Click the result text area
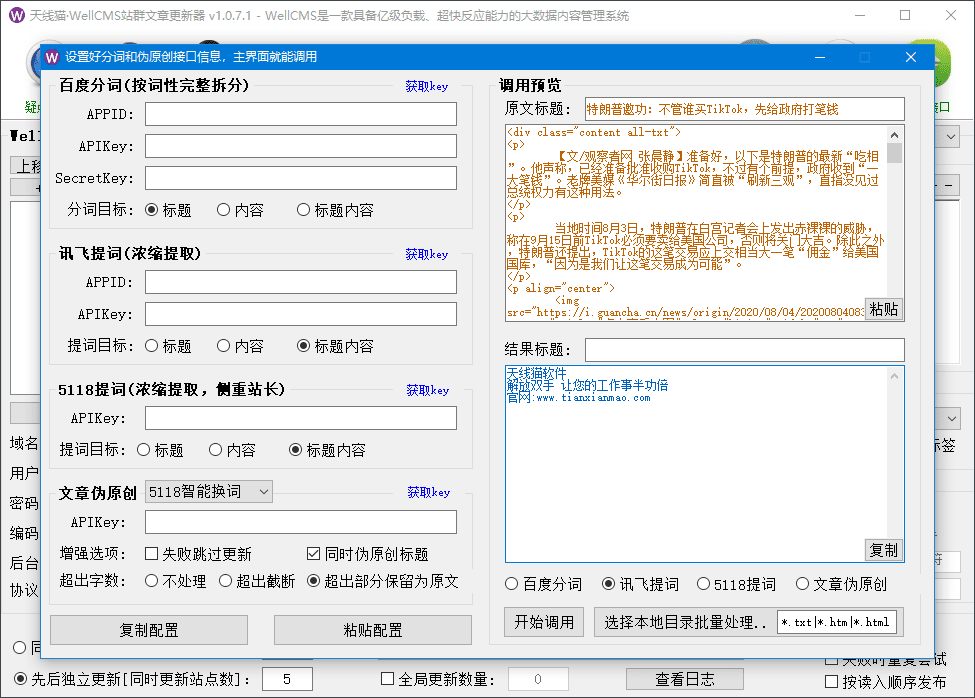The width and height of the screenshot is (975, 698). pyautogui.click(x=705, y=464)
